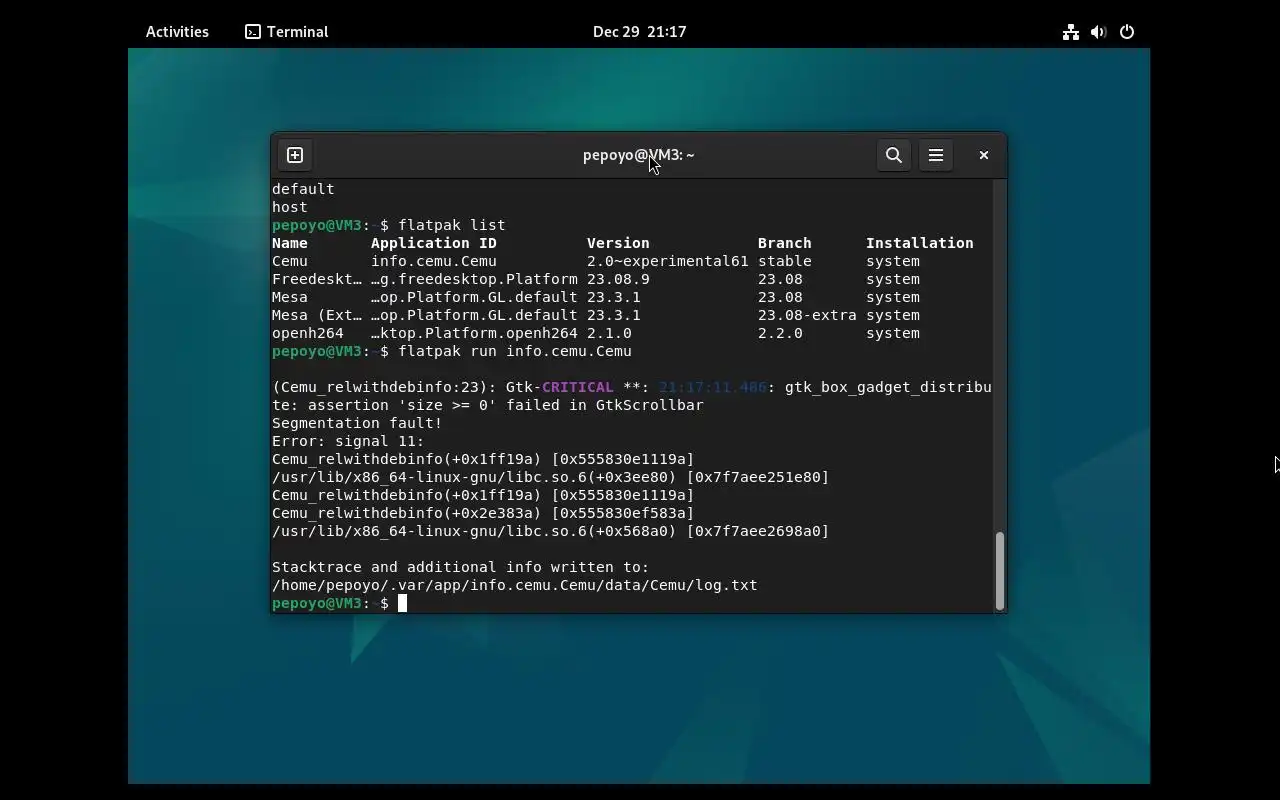Viewport: 1280px width, 800px height.
Task: Click the 'host' output line
Action: [290, 207]
